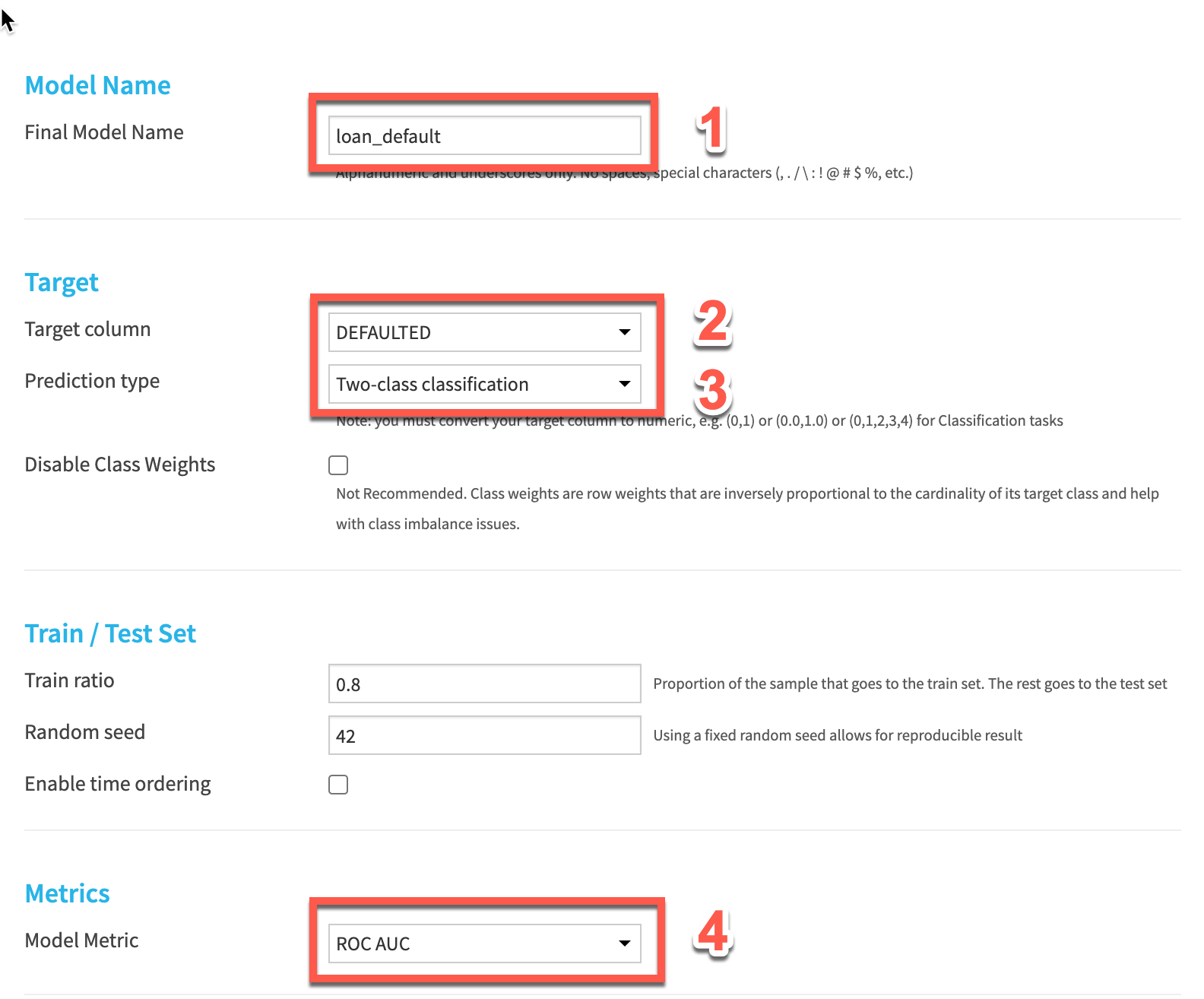This screenshot has height=999, width=1204.
Task: Enable the Disable Class Weights checkbox
Action: [x=338, y=465]
